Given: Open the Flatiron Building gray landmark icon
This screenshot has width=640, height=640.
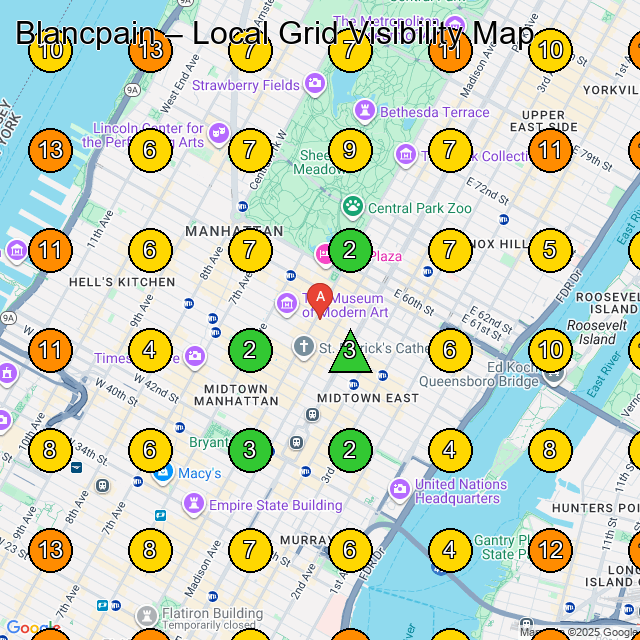Looking at the screenshot, I should (x=146, y=616).
